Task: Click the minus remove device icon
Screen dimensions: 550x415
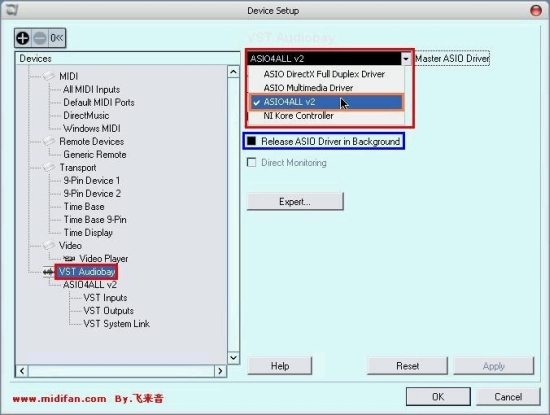Action: coord(40,38)
